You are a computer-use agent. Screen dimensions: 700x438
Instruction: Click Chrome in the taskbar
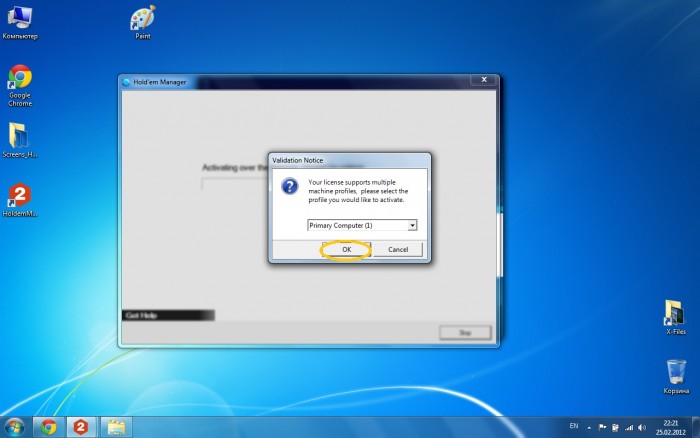[x=49, y=427]
